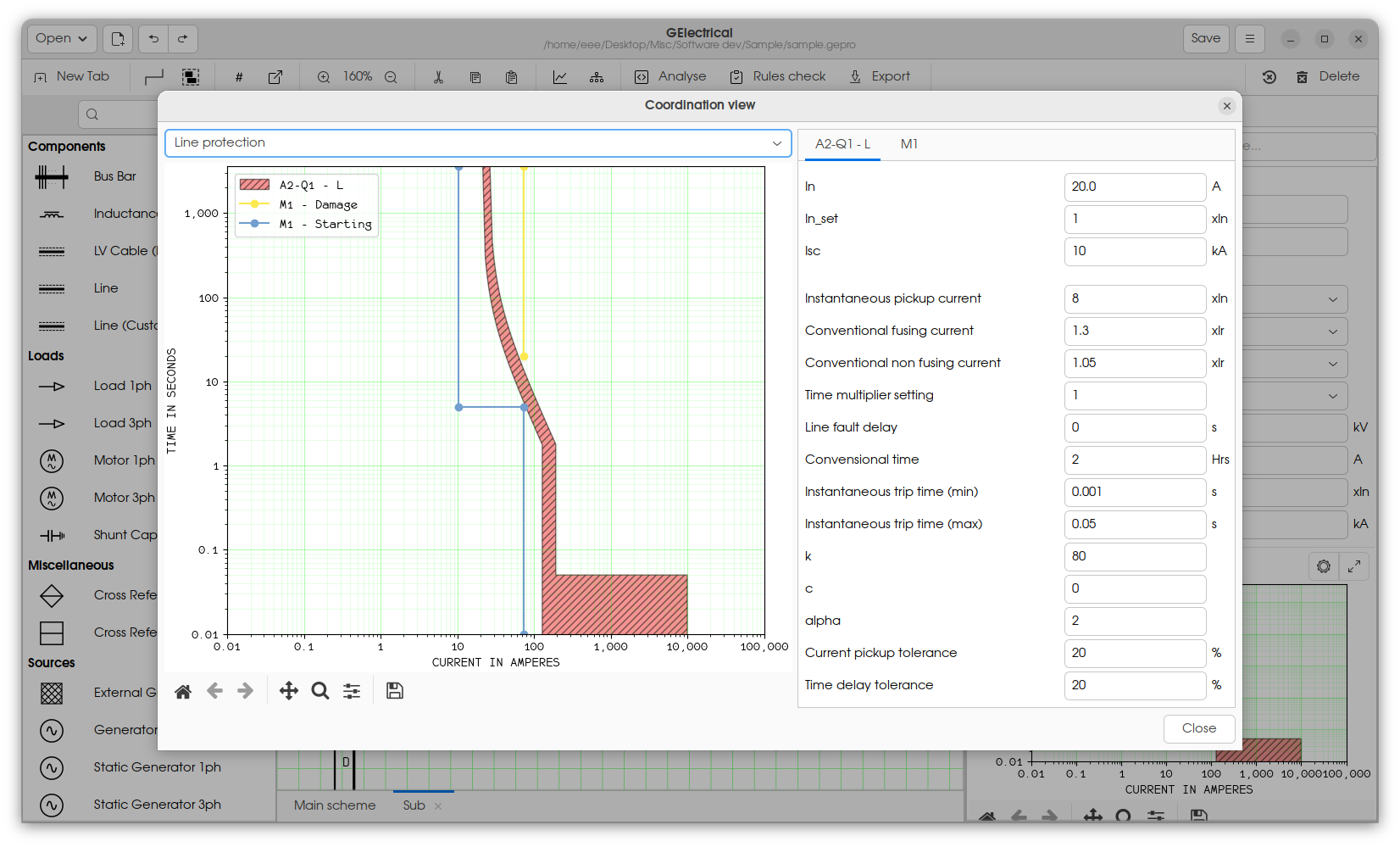Go forward to the next plot view

click(246, 691)
